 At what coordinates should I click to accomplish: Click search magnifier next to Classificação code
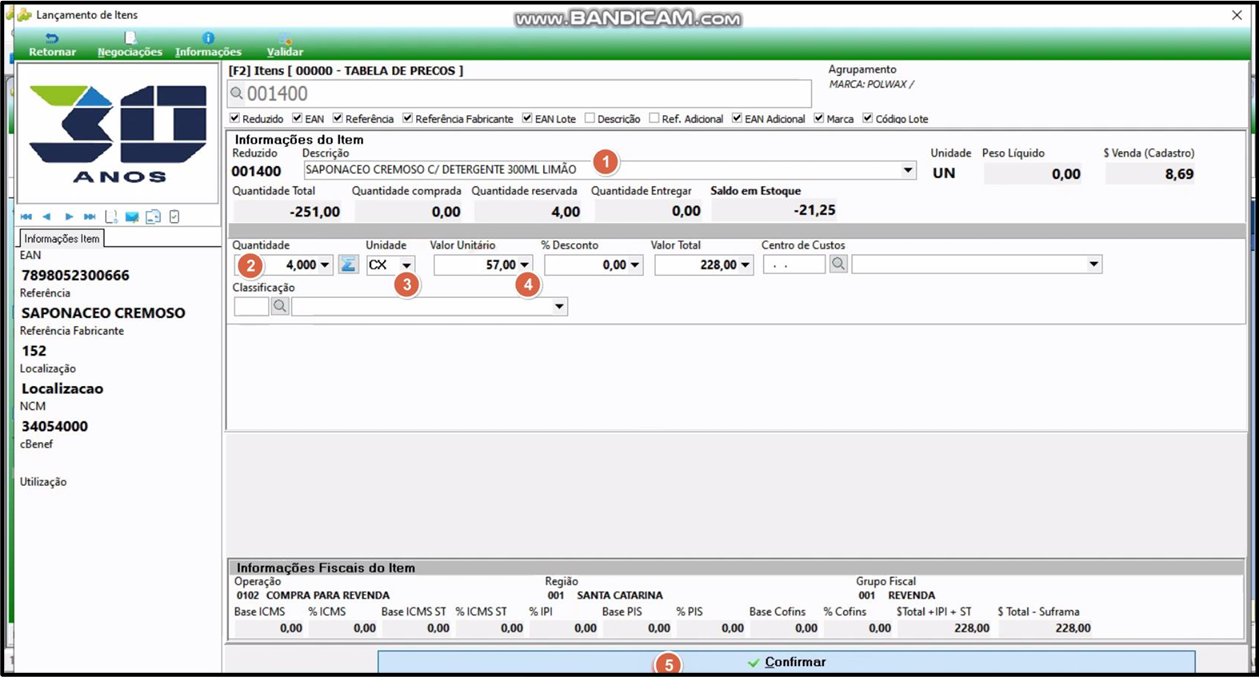pos(280,307)
